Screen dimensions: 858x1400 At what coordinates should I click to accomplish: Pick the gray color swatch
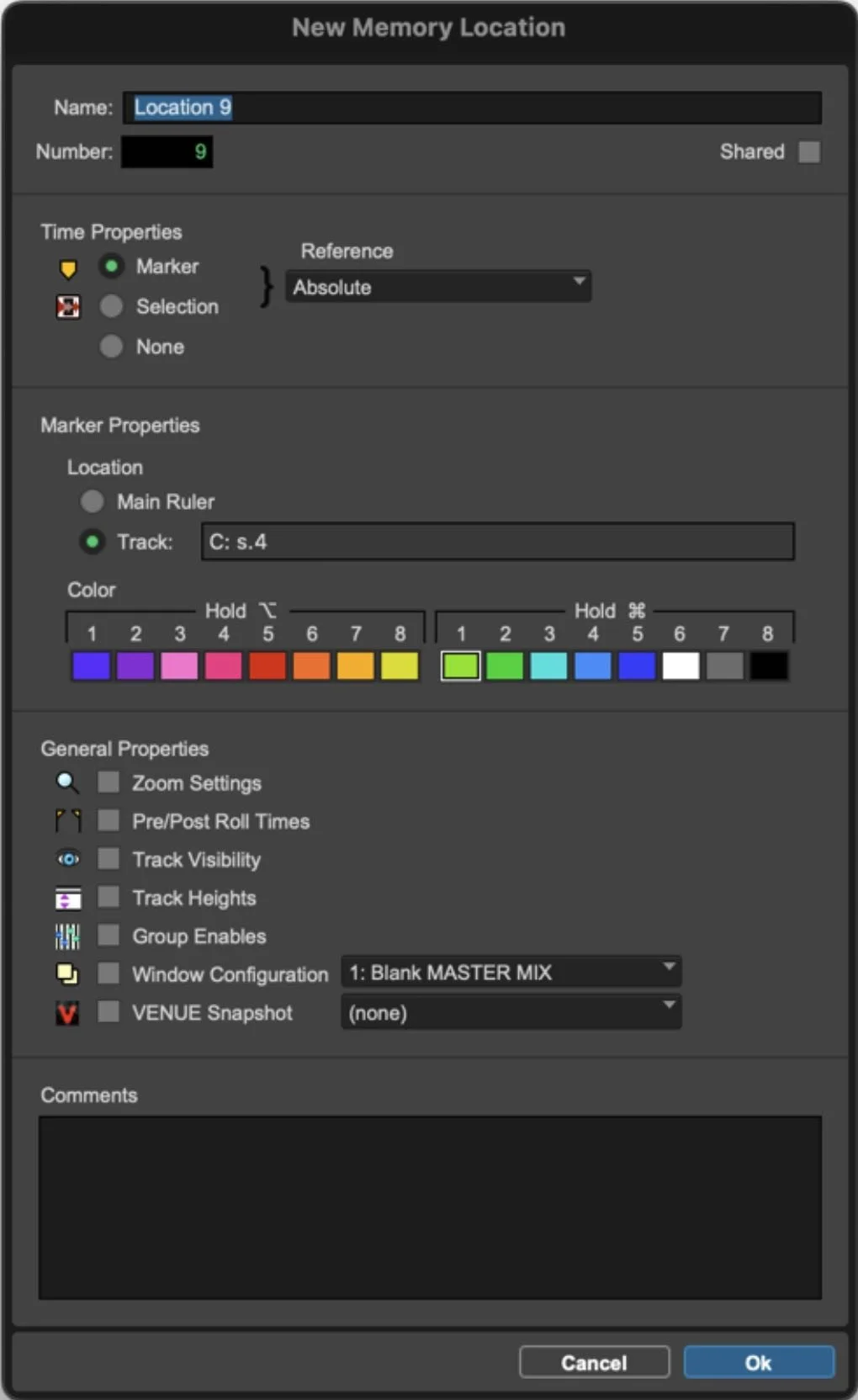(x=725, y=666)
